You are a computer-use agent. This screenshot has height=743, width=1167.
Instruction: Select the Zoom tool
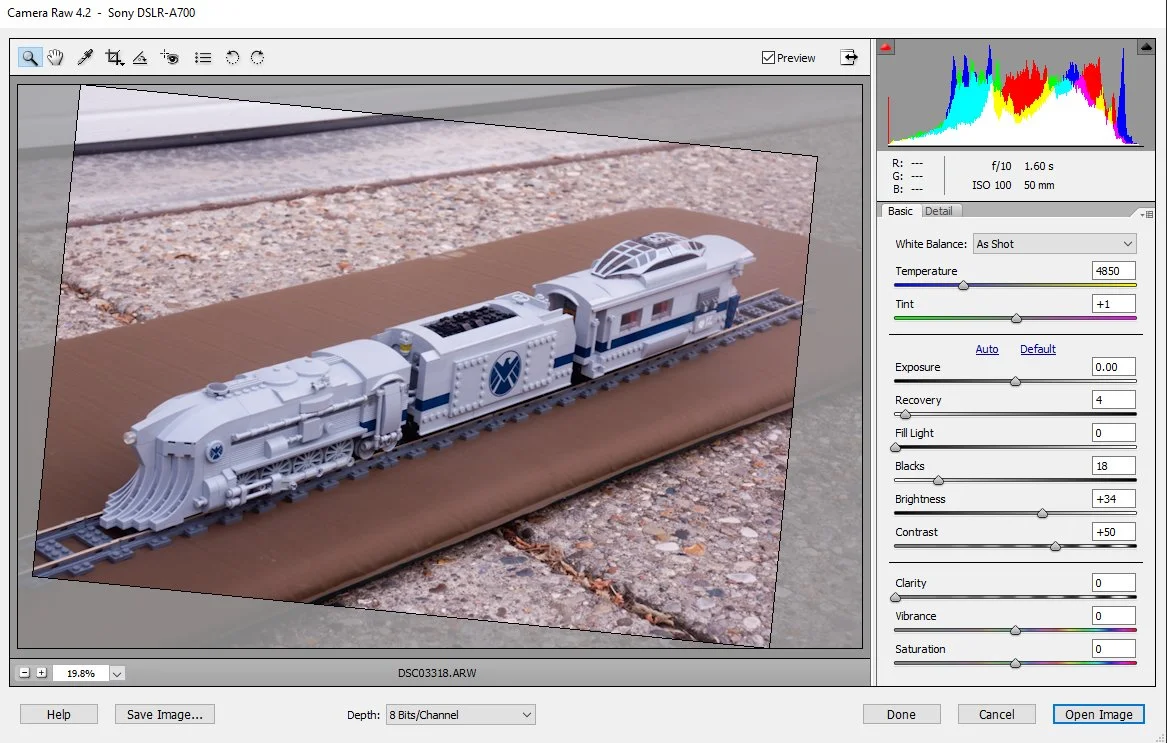pos(30,57)
